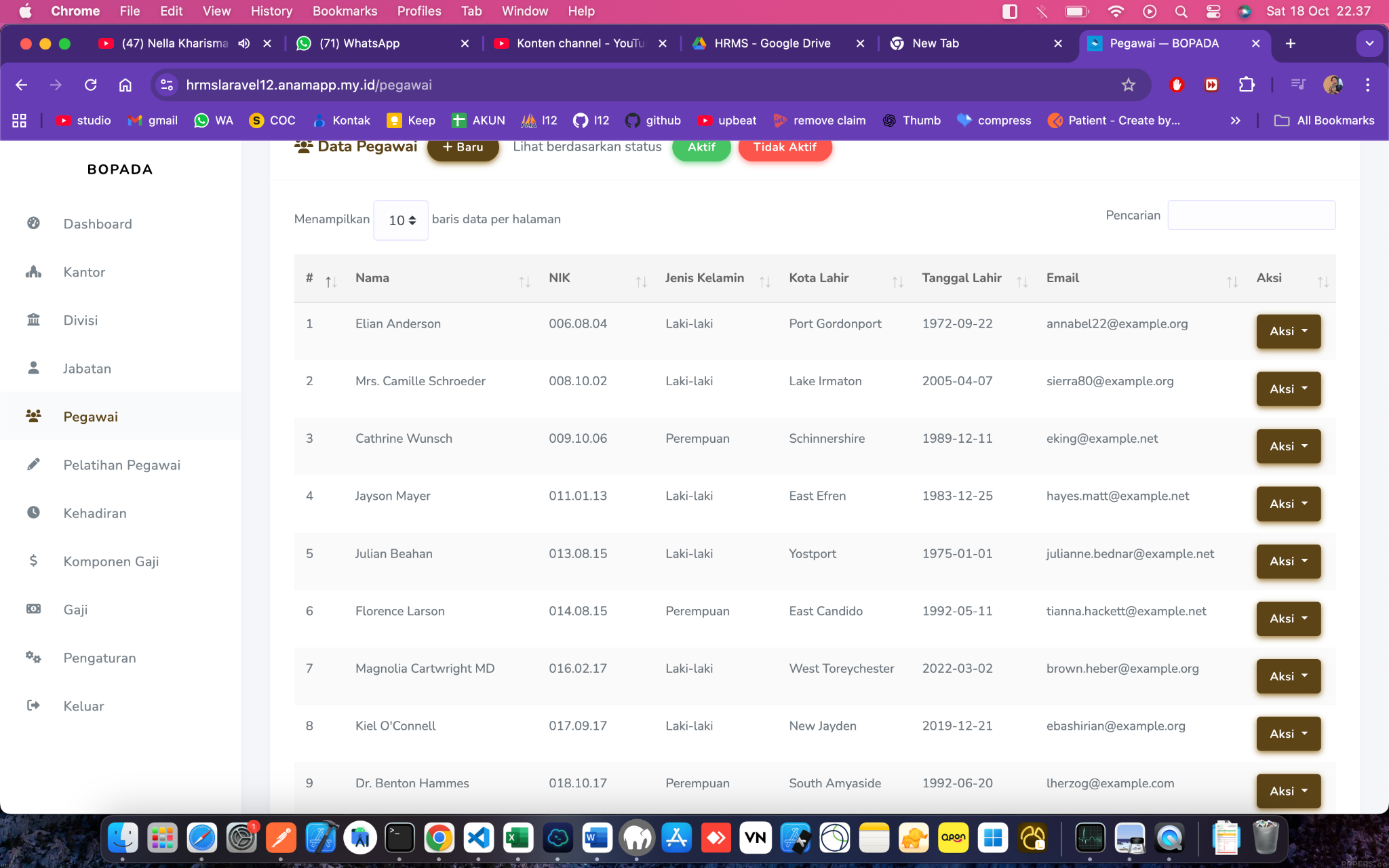
Task: Click the Pengaturan gears icon
Action: [x=33, y=657]
